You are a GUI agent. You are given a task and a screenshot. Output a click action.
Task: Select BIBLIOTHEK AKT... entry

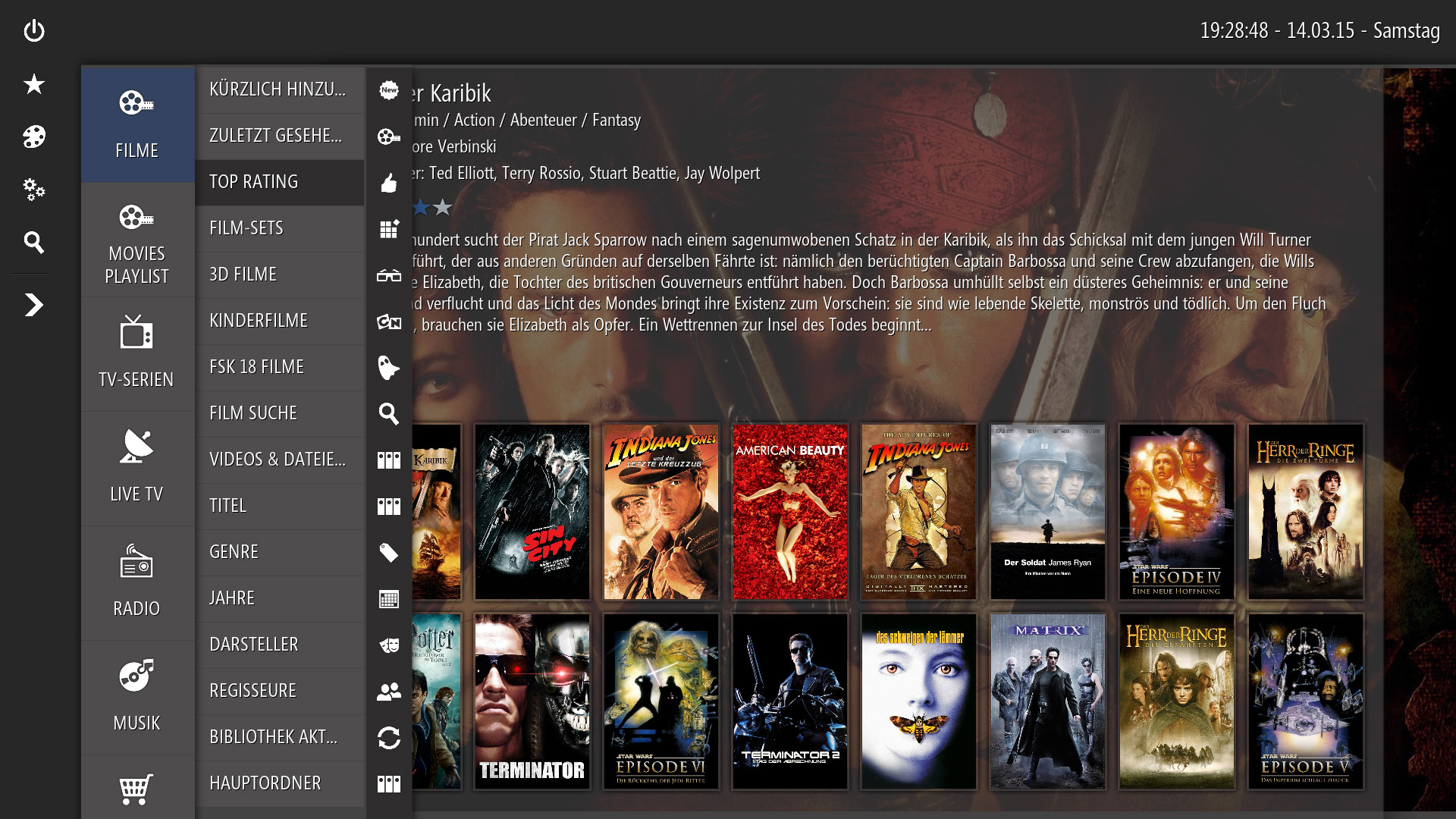[x=280, y=737]
